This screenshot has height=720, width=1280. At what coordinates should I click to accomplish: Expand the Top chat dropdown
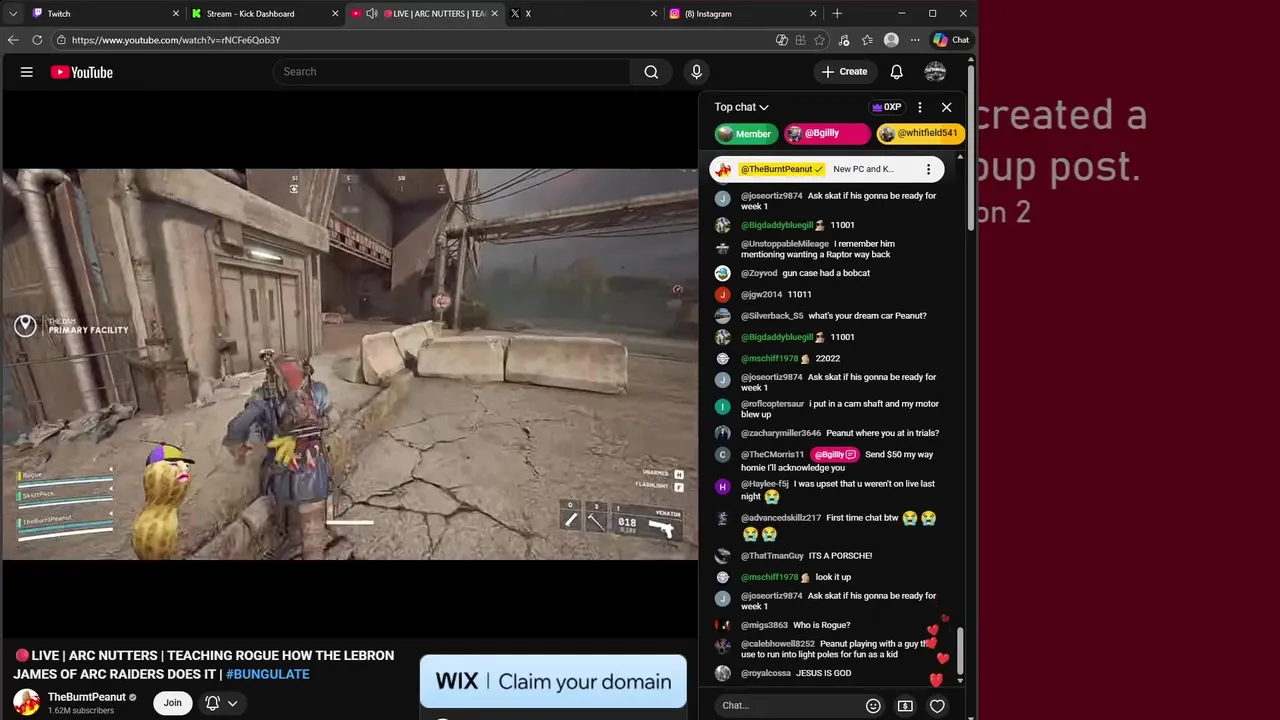click(x=741, y=107)
